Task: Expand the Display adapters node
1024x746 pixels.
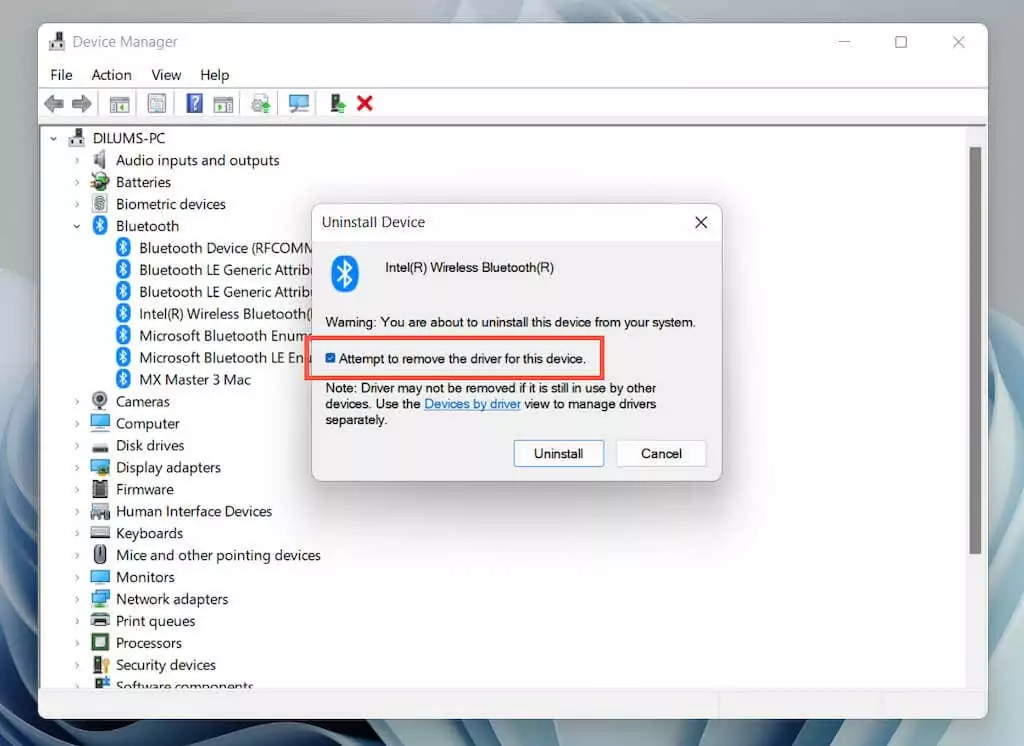Action: [76, 467]
